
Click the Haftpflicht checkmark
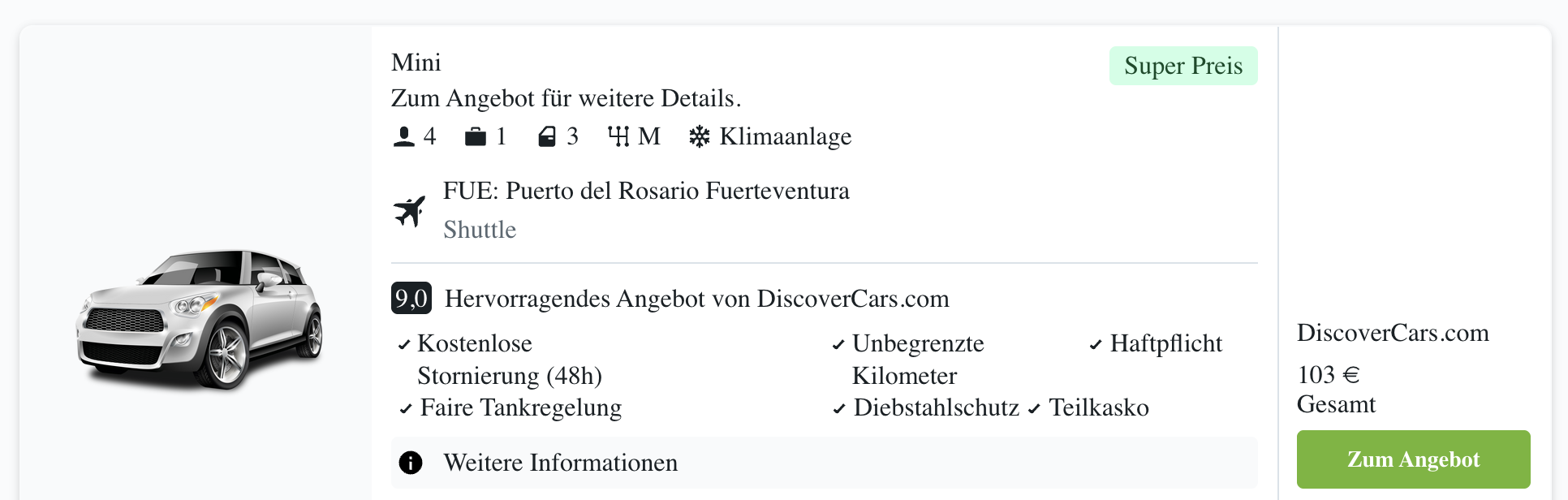(x=1096, y=345)
